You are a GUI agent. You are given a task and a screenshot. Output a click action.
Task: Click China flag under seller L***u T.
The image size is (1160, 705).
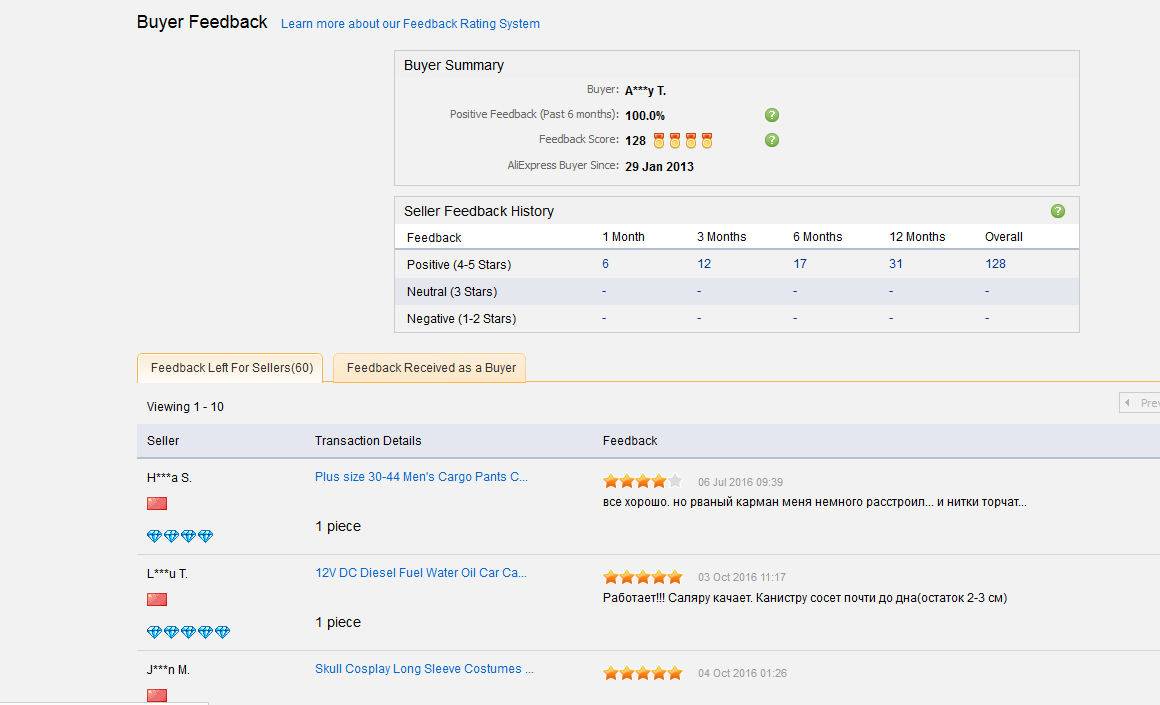(157, 600)
